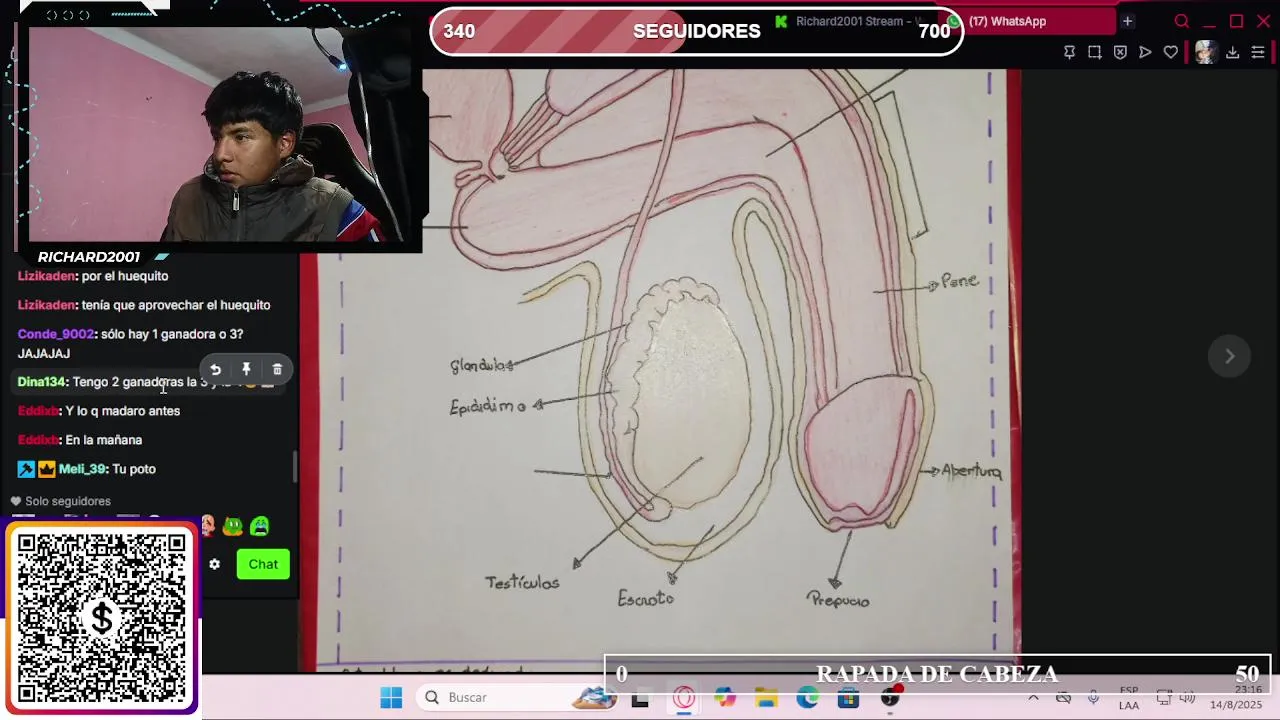Click the chat scrollbar thumb
1280x720 pixels.
(294, 467)
